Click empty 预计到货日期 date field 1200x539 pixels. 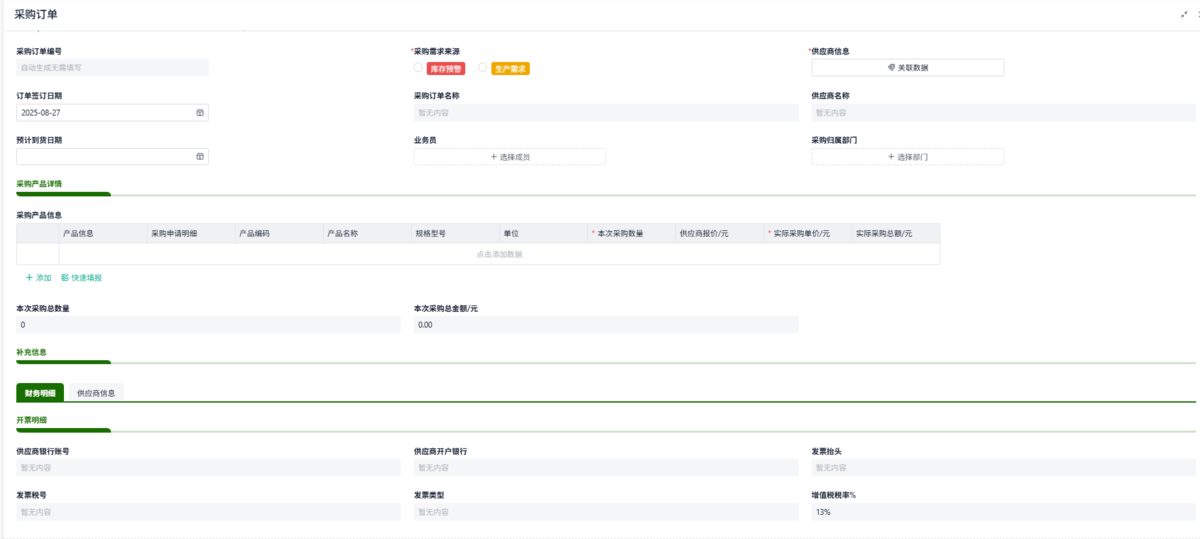[x=112, y=157]
